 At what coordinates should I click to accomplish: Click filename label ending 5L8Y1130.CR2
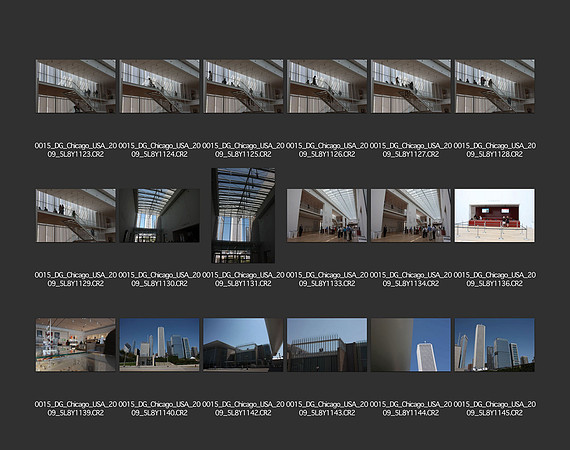point(160,279)
